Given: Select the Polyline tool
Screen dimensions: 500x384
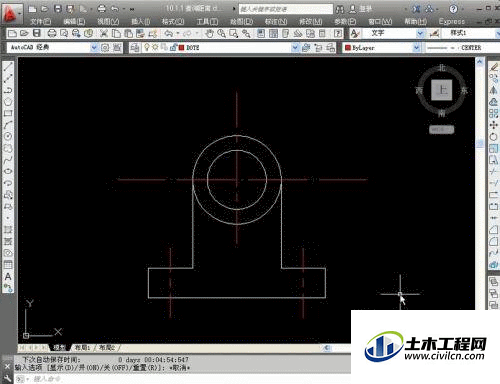Looking at the screenshot, I should click(x=8, y=90).
